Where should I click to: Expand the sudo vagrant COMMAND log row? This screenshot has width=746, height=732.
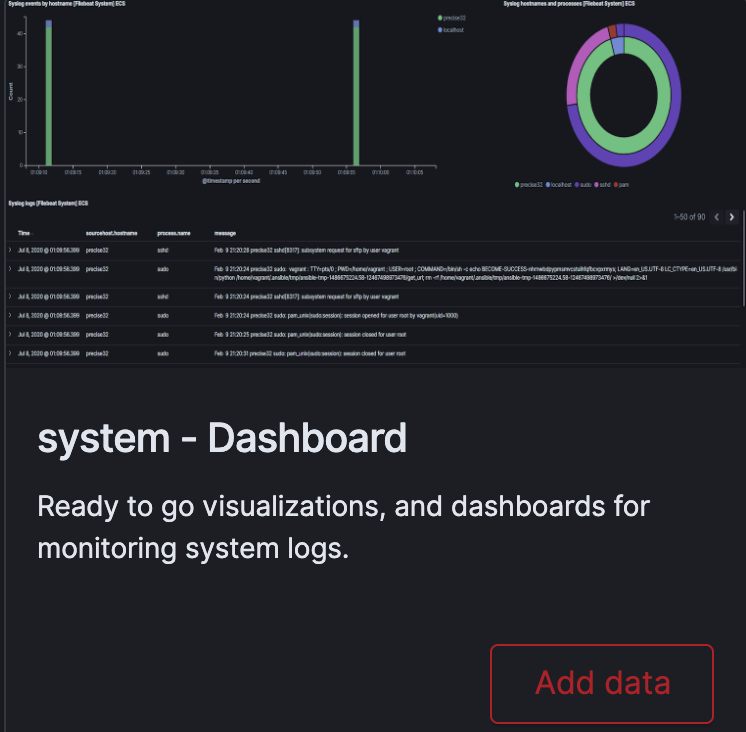pyautogui.click(x=10, y=269)
